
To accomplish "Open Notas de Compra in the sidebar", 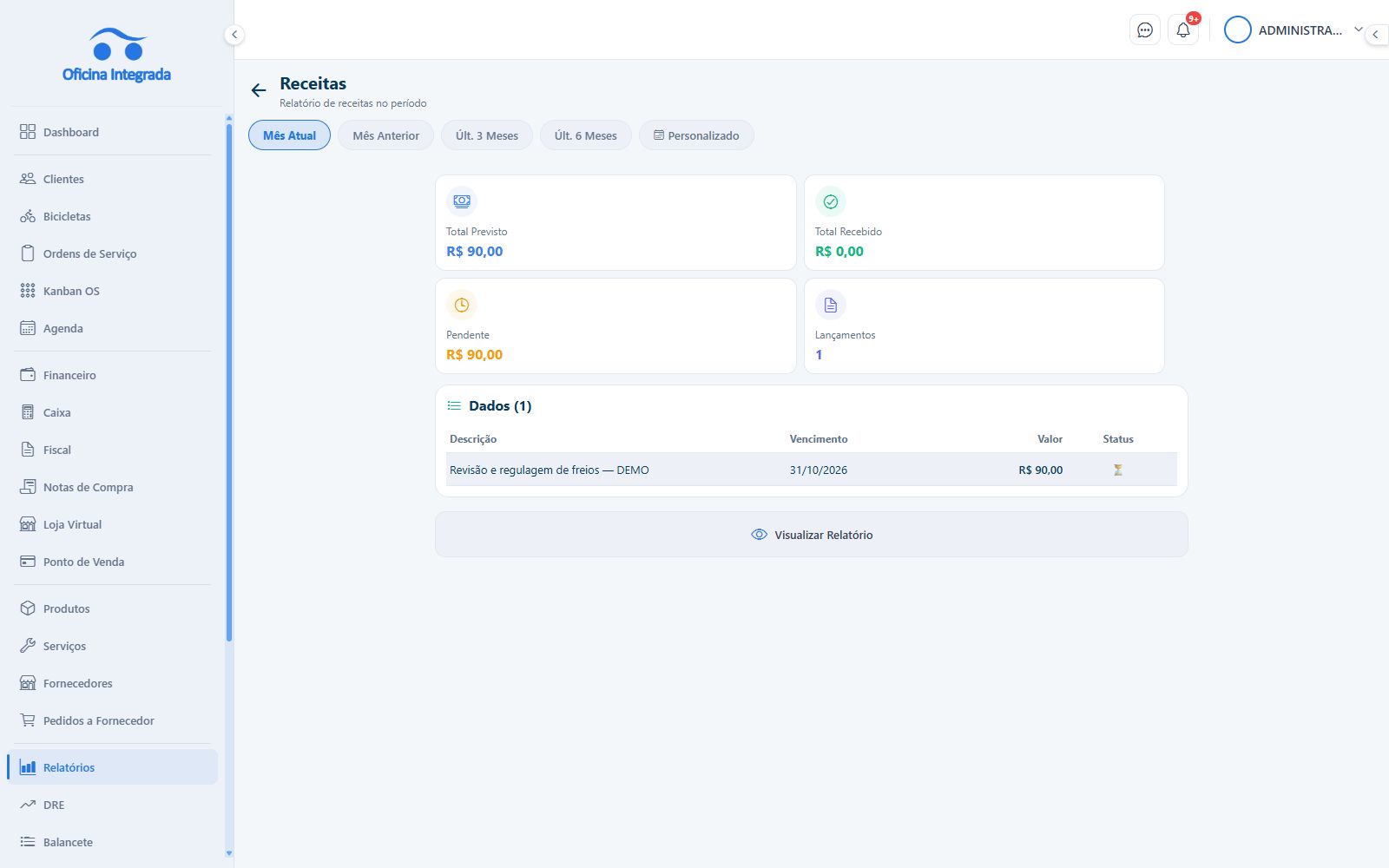I will [x=112, y=487].
